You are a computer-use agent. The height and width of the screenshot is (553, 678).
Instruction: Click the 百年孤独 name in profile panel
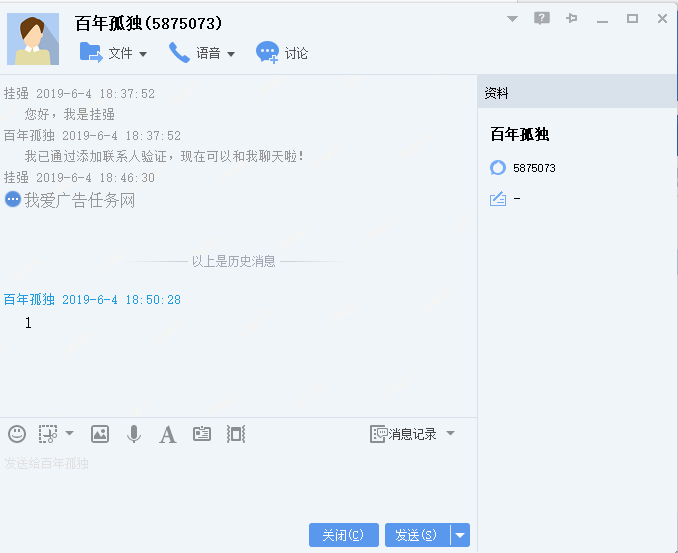(520, 134)
